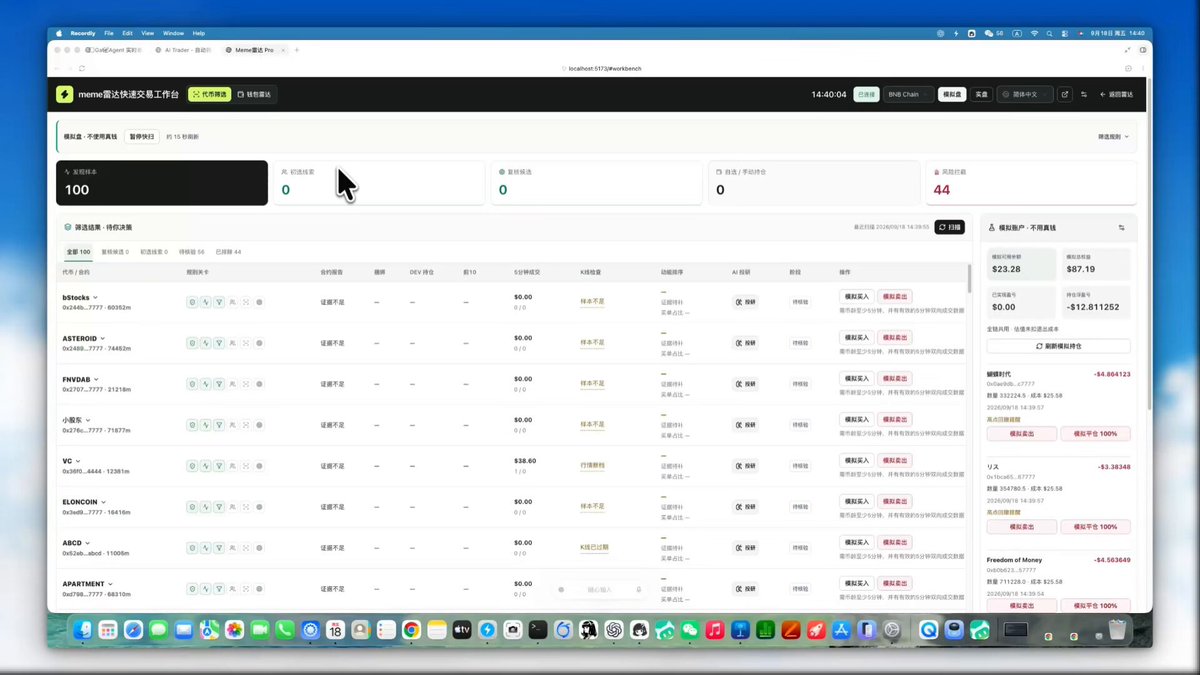Click the 暂停快扫 pause scan button
This screenshot has height=675, width=1200.
point(142,136)
